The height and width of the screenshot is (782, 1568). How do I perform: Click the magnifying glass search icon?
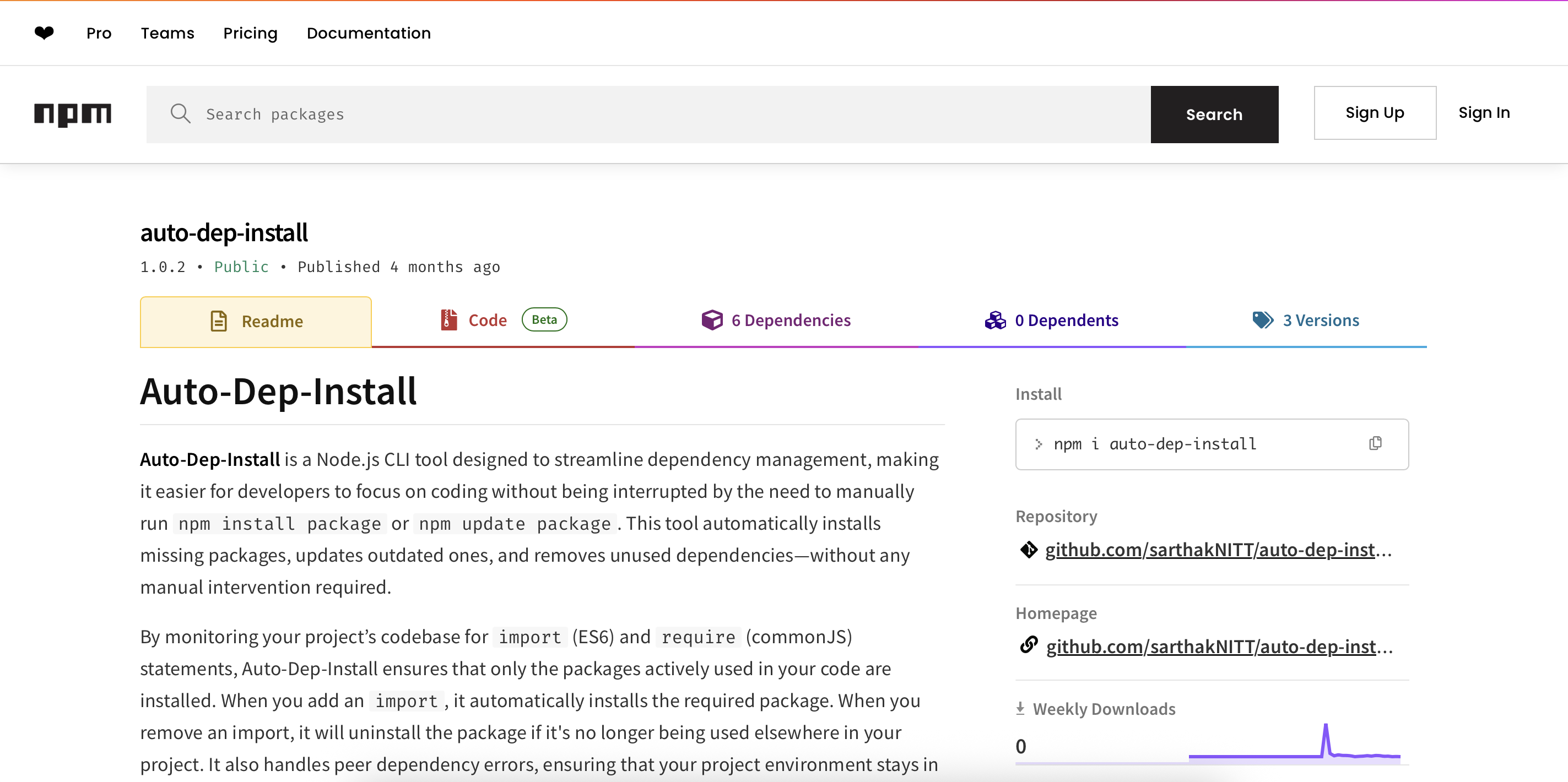180,114
